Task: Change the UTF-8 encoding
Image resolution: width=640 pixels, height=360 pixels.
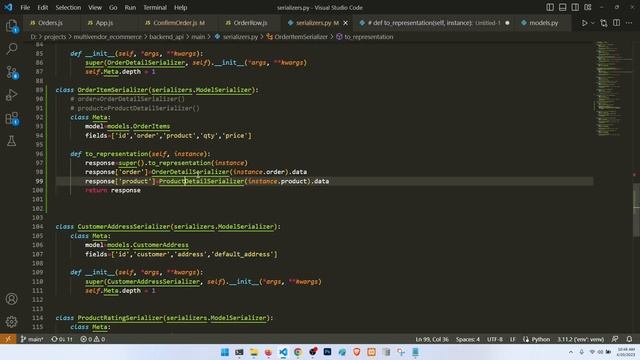Action: pos(495,339)
